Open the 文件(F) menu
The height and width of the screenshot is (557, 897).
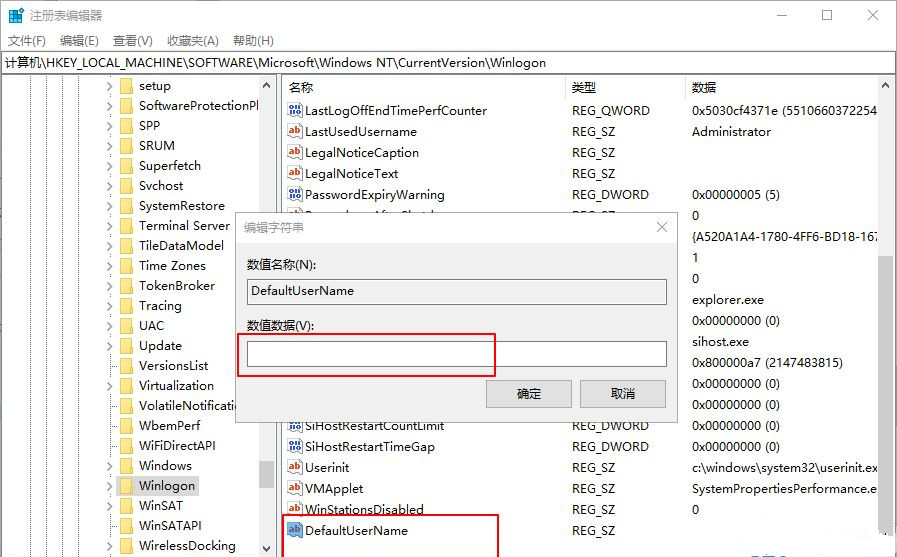coord(27,41)
